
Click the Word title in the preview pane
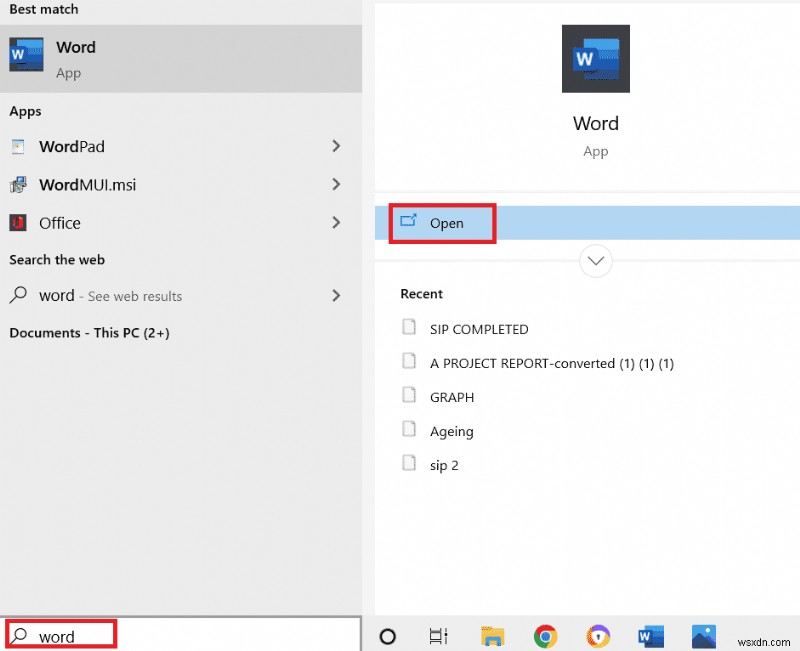point(595,123)
